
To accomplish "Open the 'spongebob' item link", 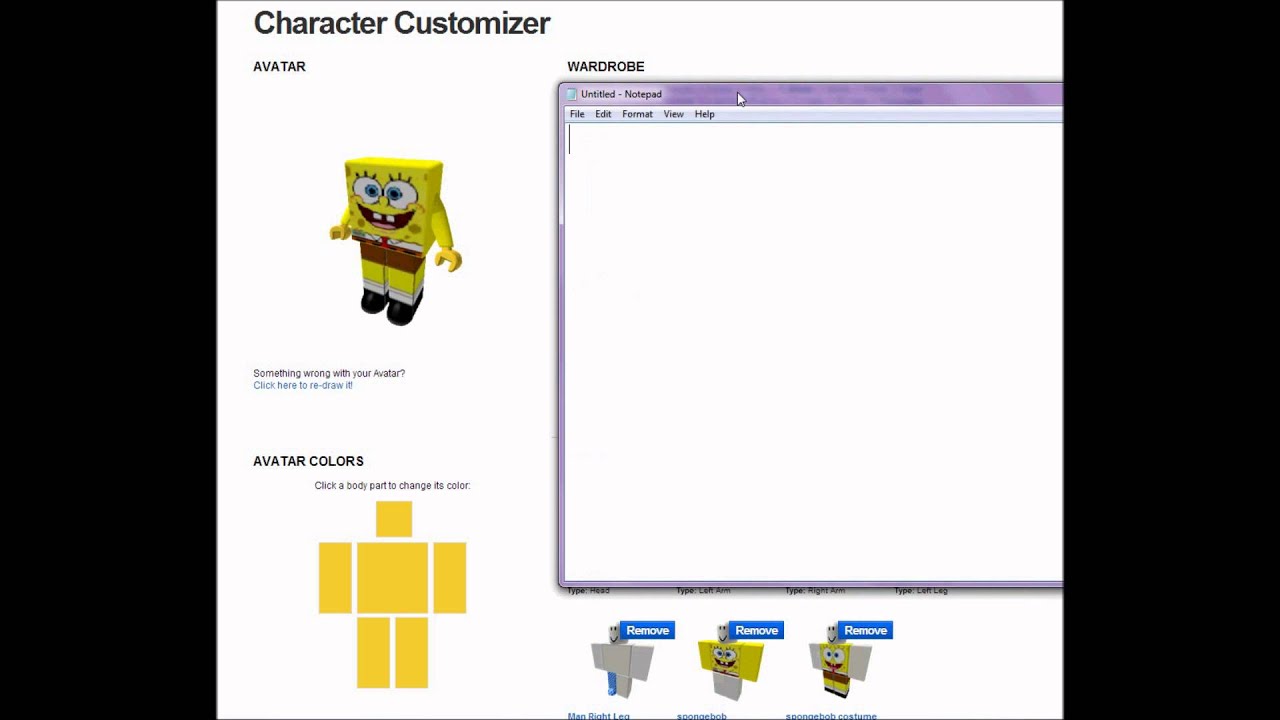I will [701, 716].
